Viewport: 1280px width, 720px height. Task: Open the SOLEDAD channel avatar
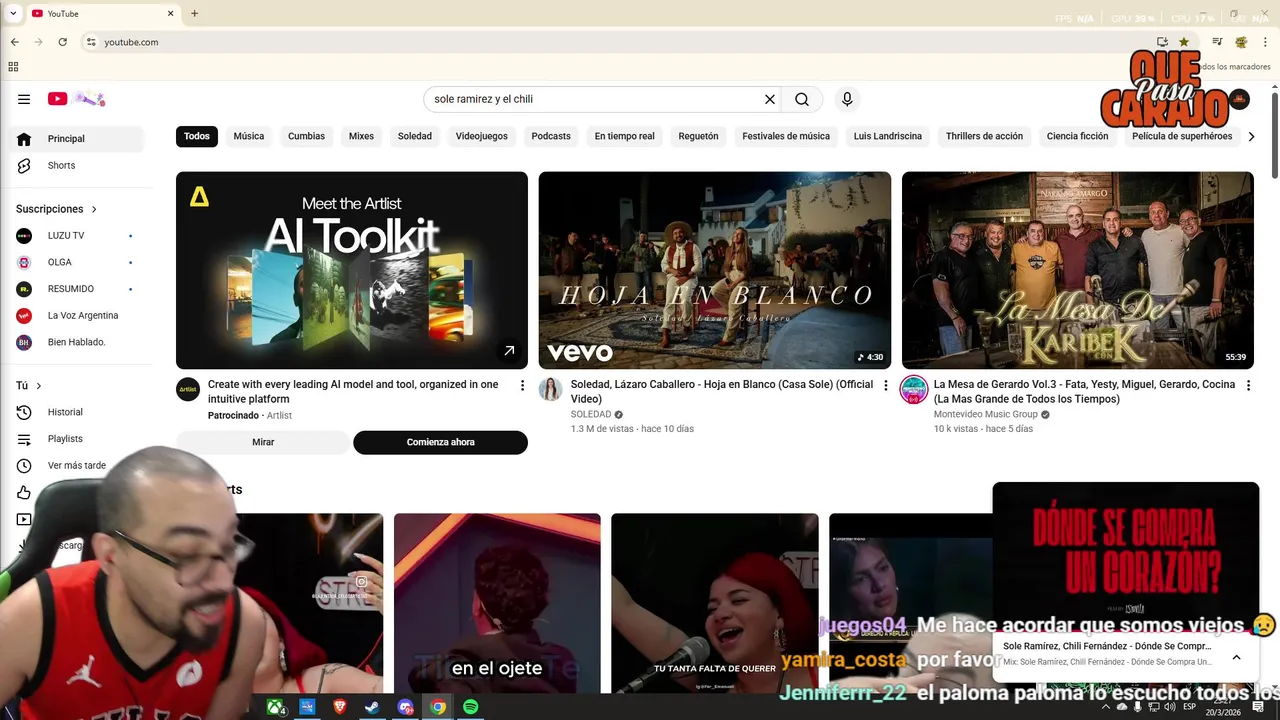point(551,389)
